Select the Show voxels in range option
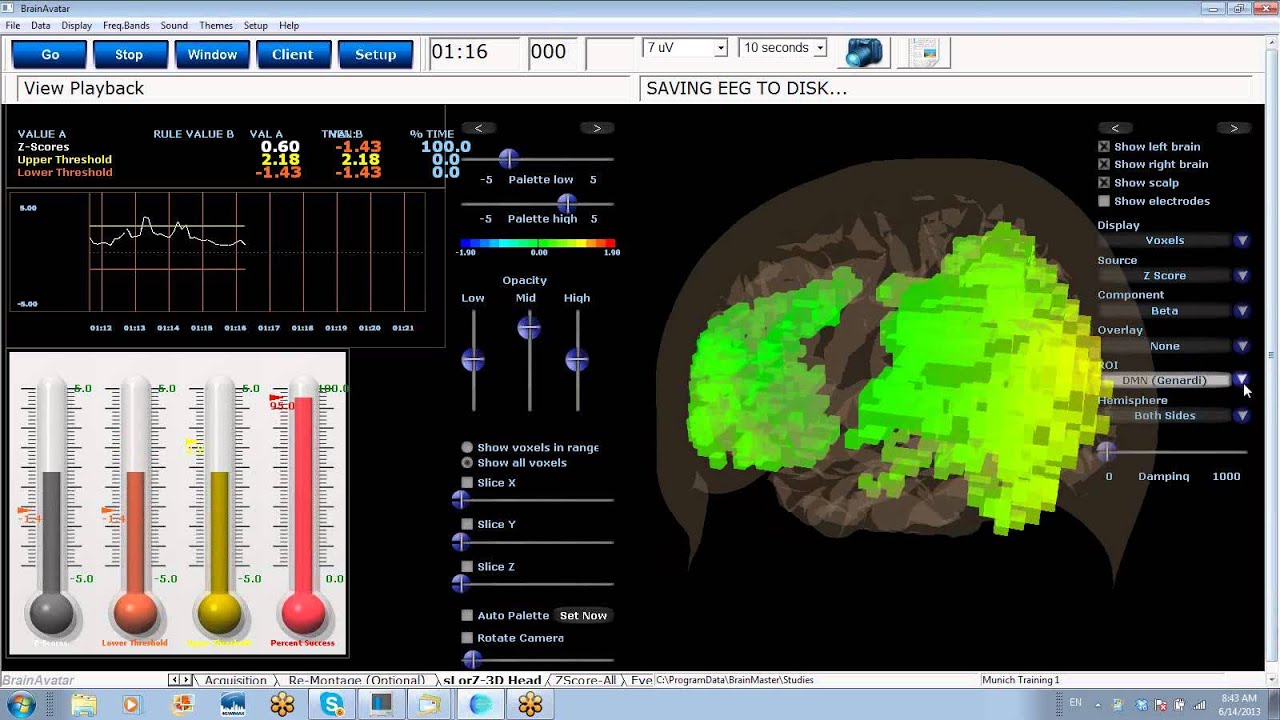 click(467, 448)
